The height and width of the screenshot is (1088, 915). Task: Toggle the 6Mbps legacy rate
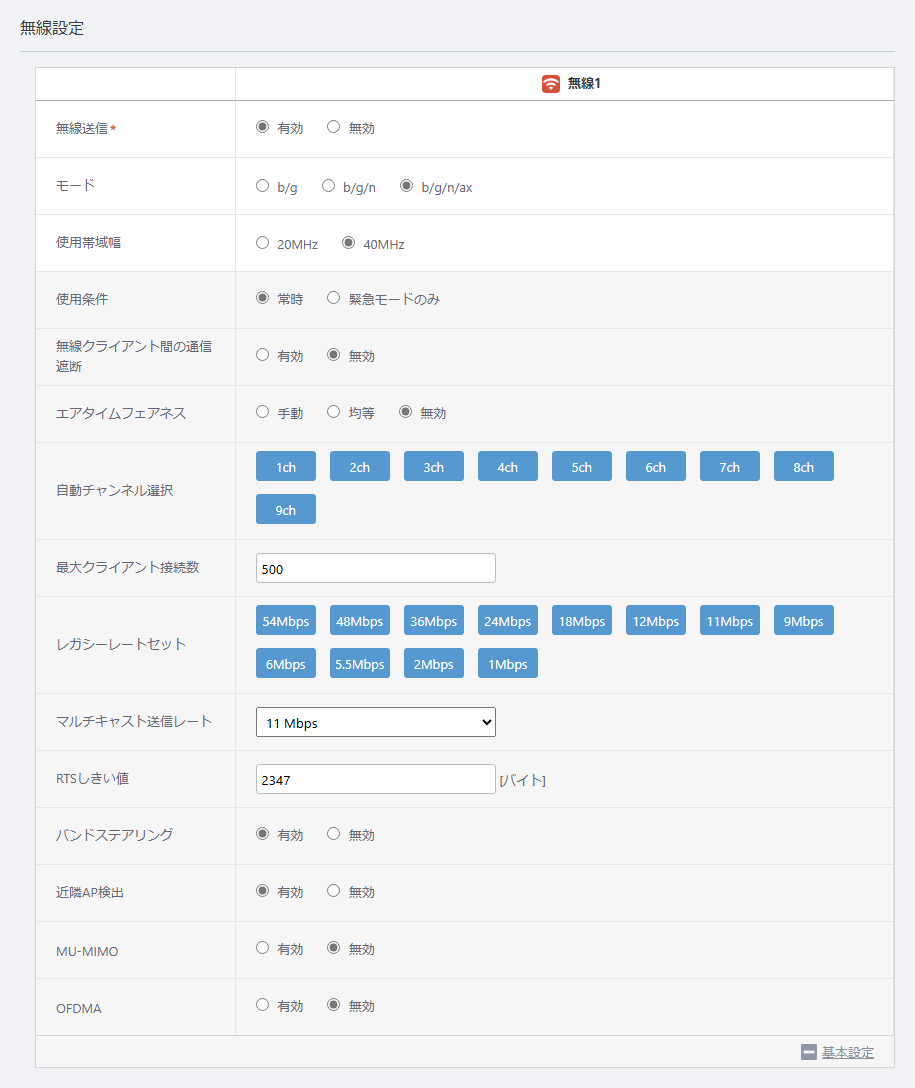click(286, 663)
